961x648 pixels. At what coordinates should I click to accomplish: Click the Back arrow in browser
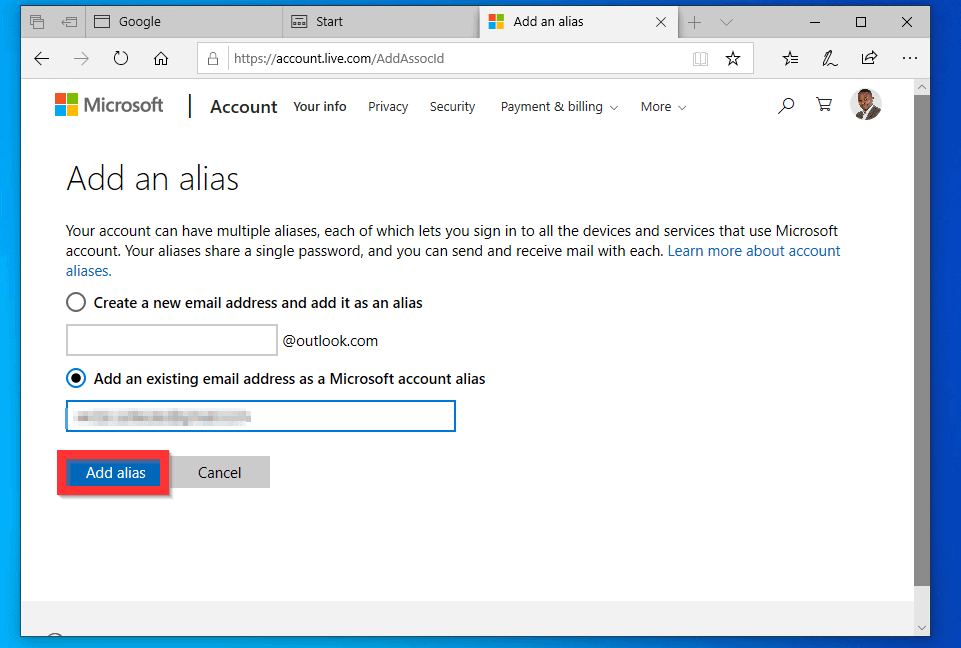tap(41, 58)
